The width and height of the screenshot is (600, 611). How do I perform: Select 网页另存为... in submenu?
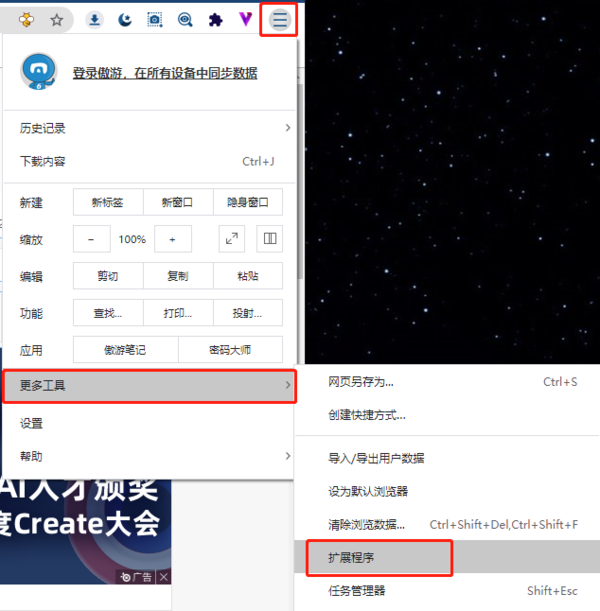coord(447,381)
